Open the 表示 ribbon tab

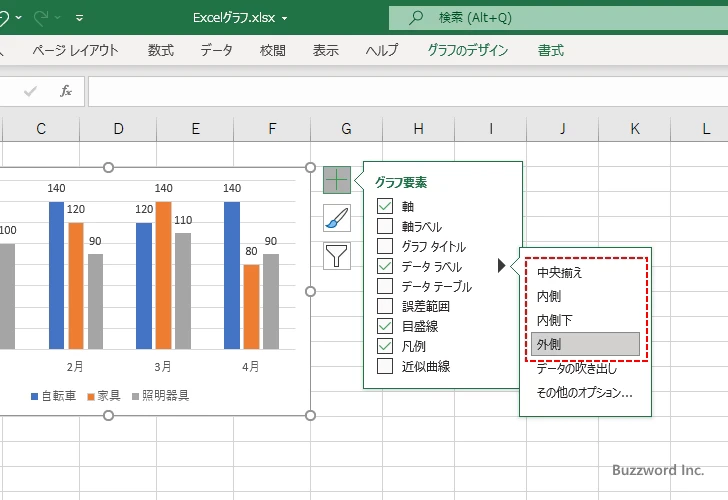(325, 50)
